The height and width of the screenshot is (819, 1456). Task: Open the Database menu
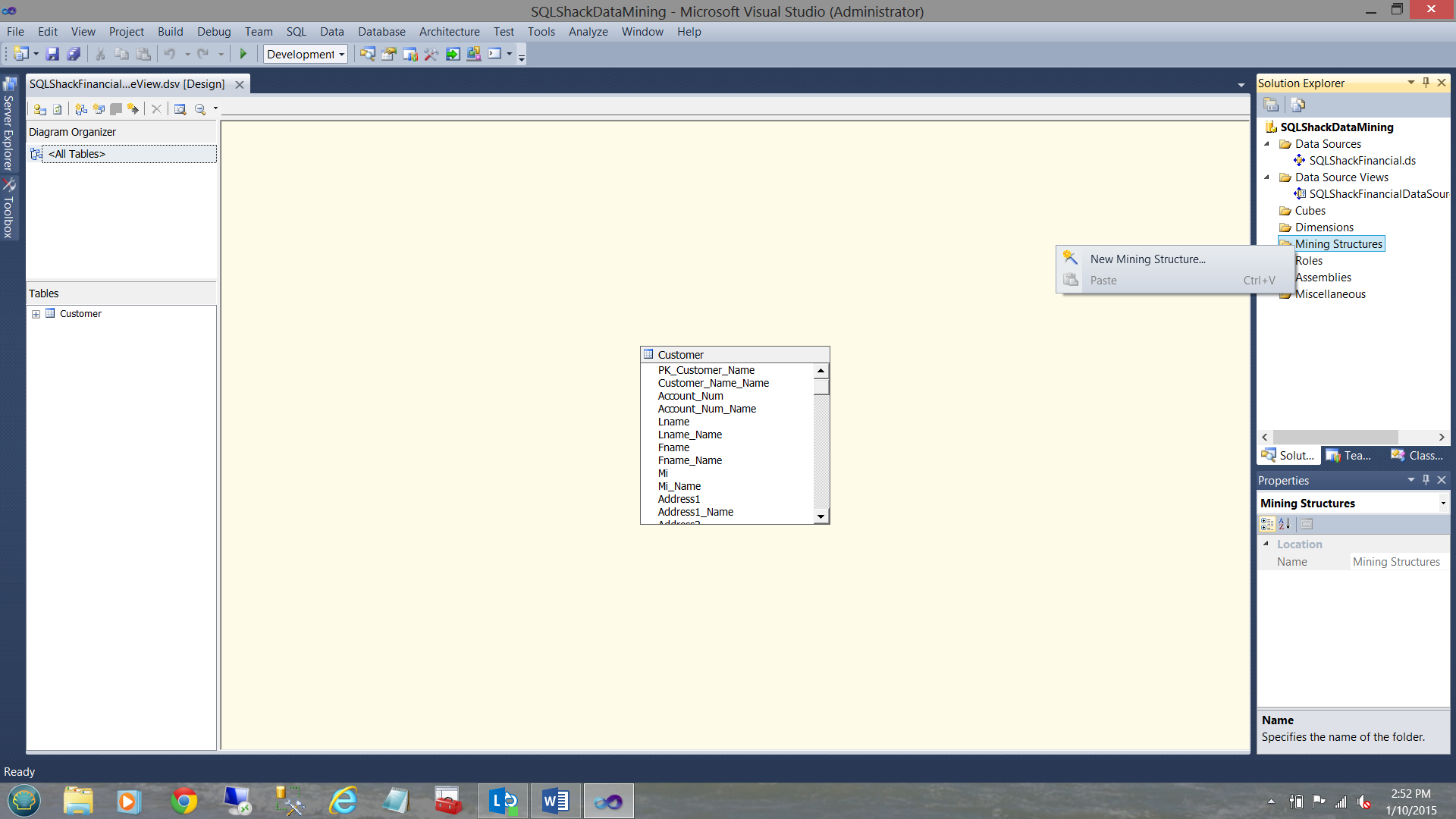coord(381,32)
